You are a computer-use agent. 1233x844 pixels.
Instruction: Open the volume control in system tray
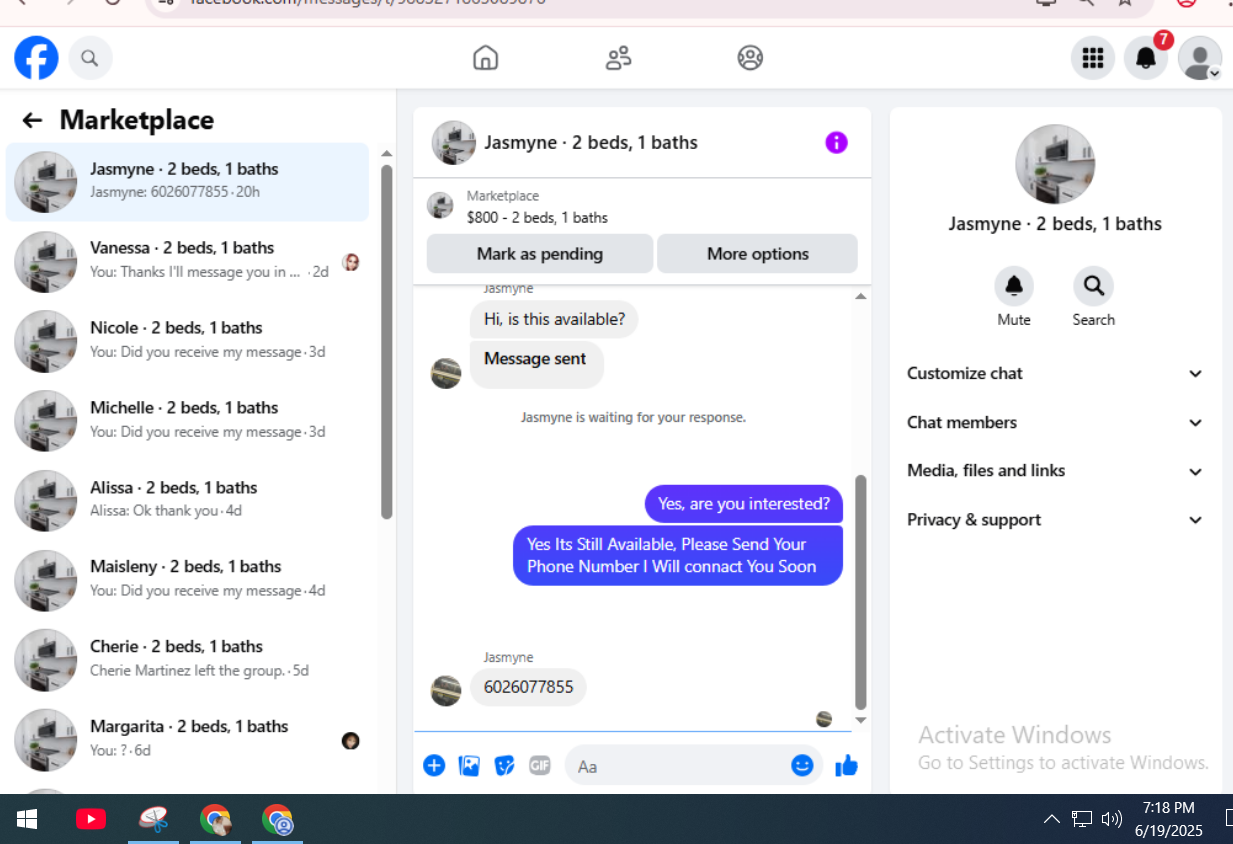point(1112,819)
